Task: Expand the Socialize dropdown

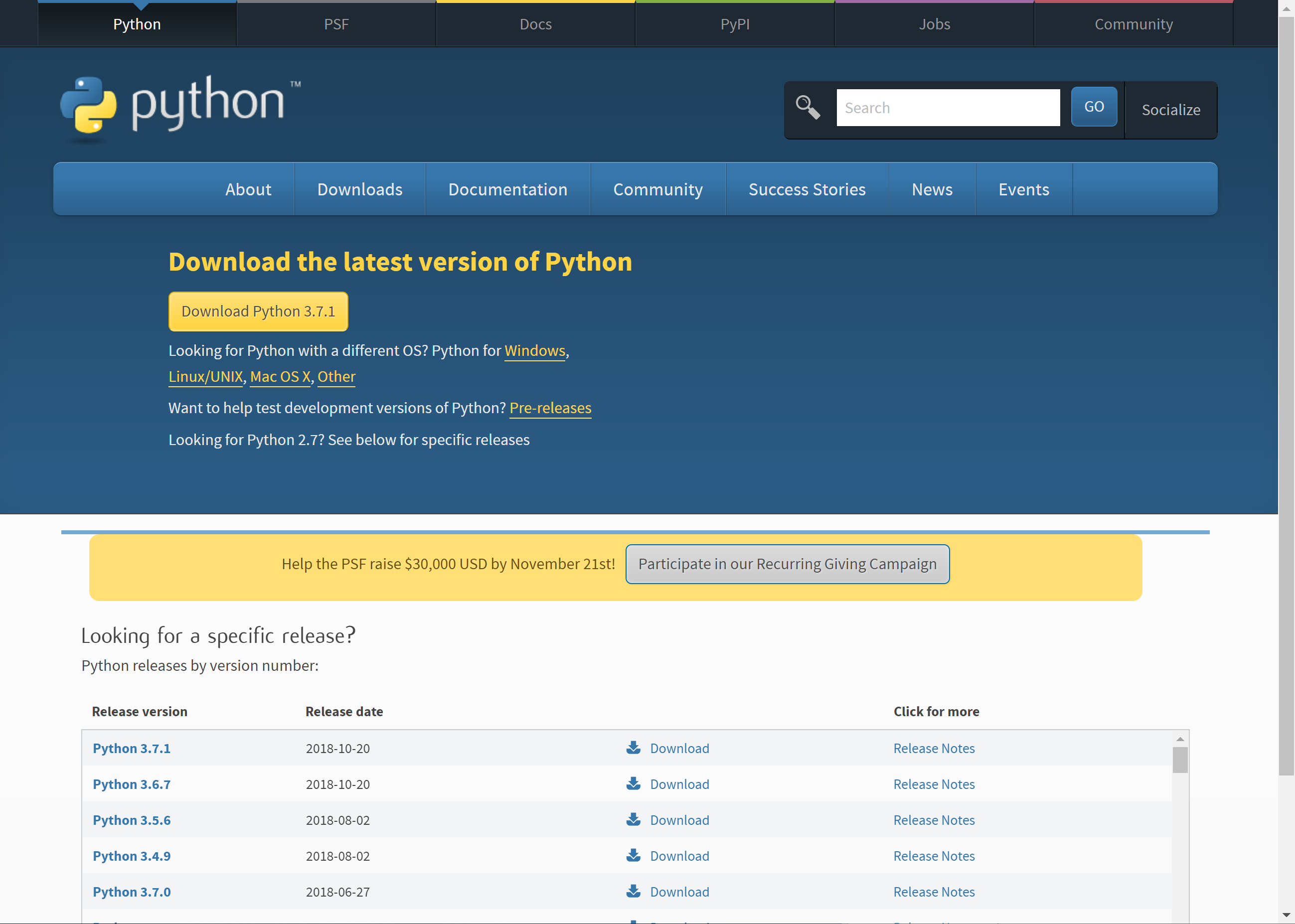Action: click(1171, 109)
